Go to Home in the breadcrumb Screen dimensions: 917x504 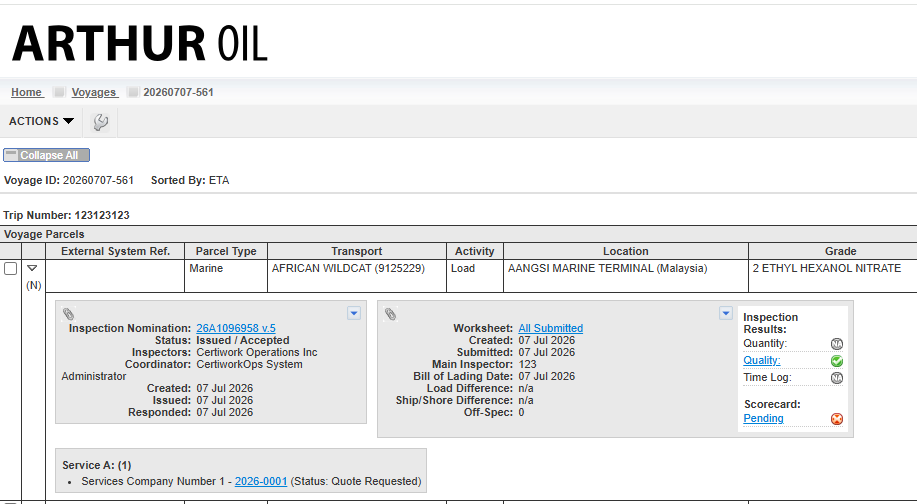pos(27,92)
